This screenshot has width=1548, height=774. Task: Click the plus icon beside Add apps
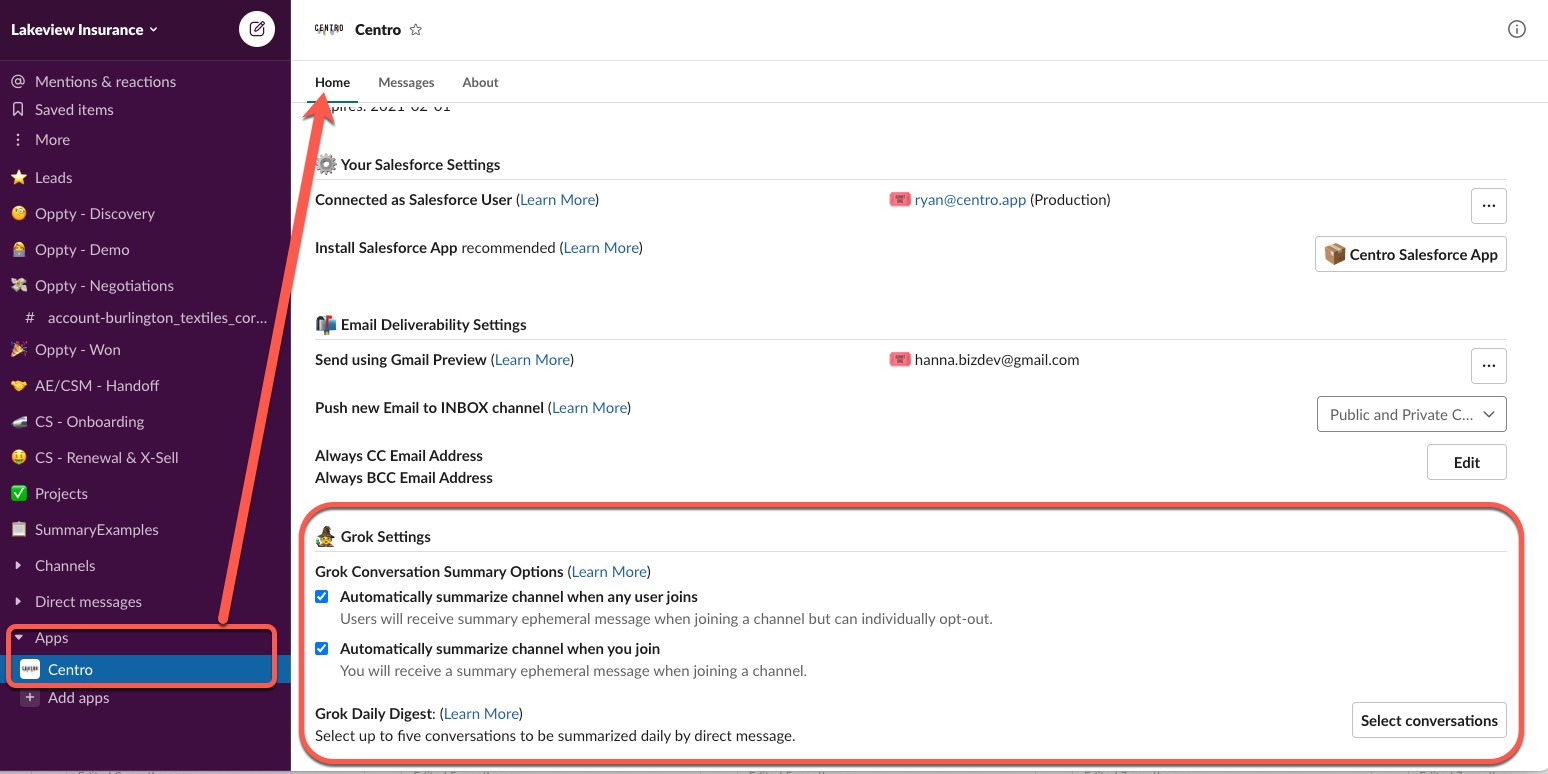pyautogui.click(x=30, y=698)
